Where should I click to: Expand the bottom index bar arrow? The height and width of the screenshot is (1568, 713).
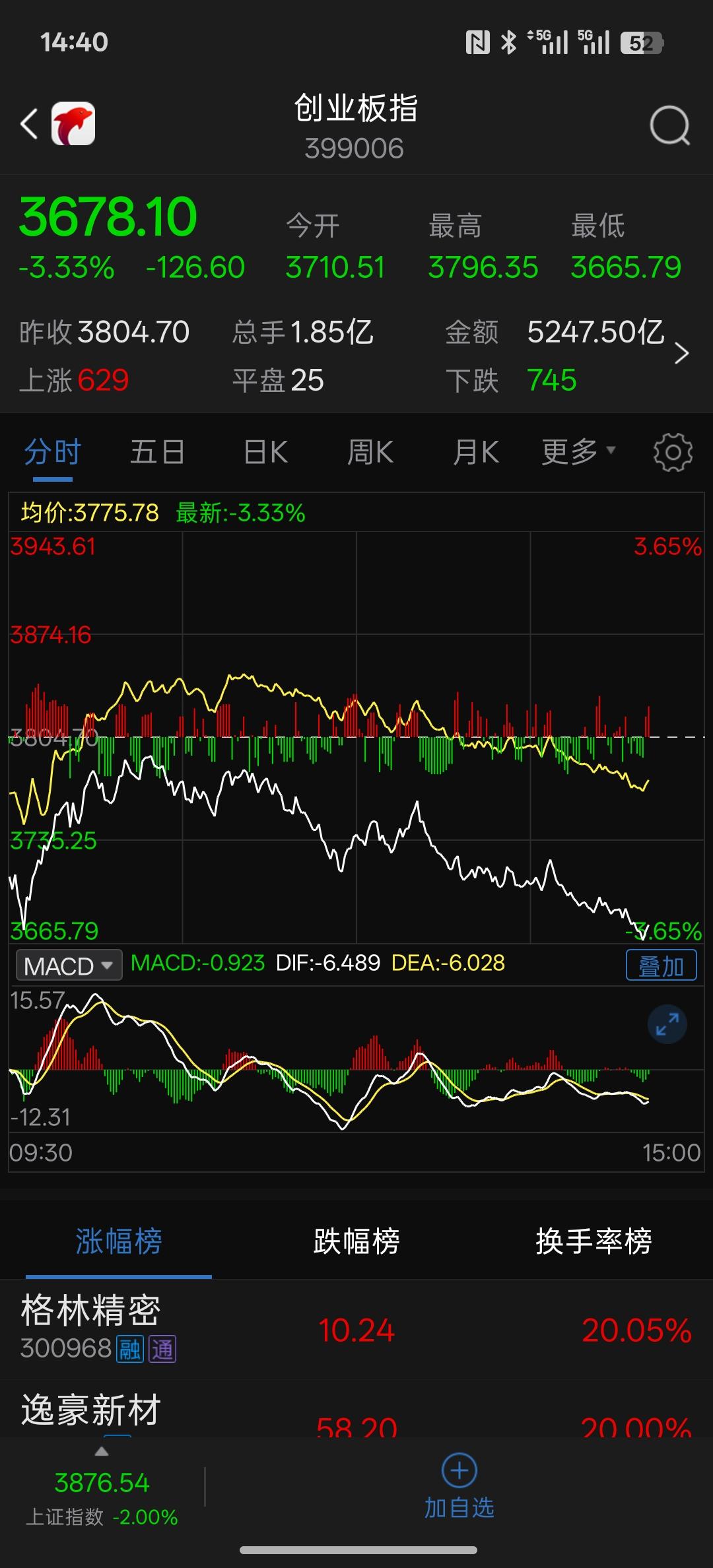[x=101, y=1451]
